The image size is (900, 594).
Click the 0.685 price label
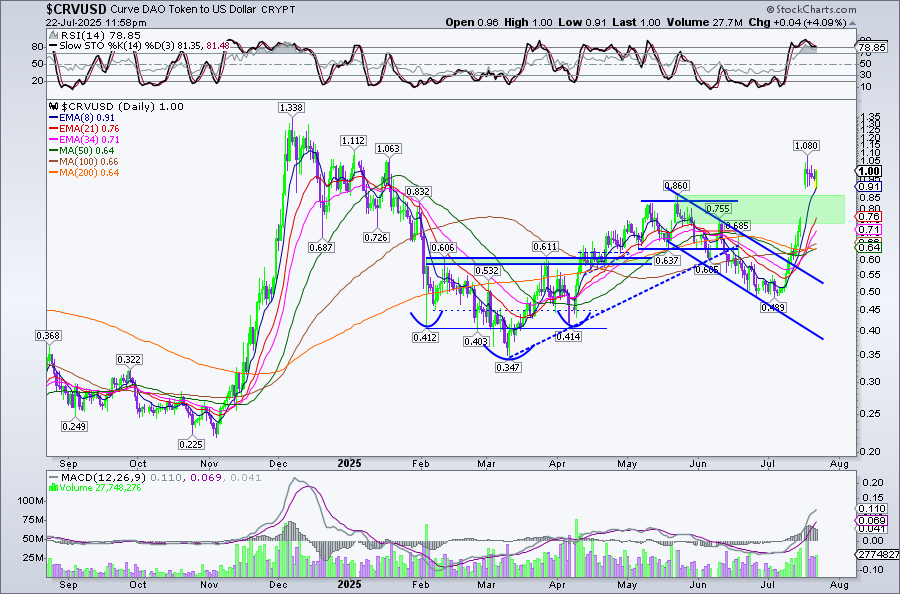[x=738, y=226]
